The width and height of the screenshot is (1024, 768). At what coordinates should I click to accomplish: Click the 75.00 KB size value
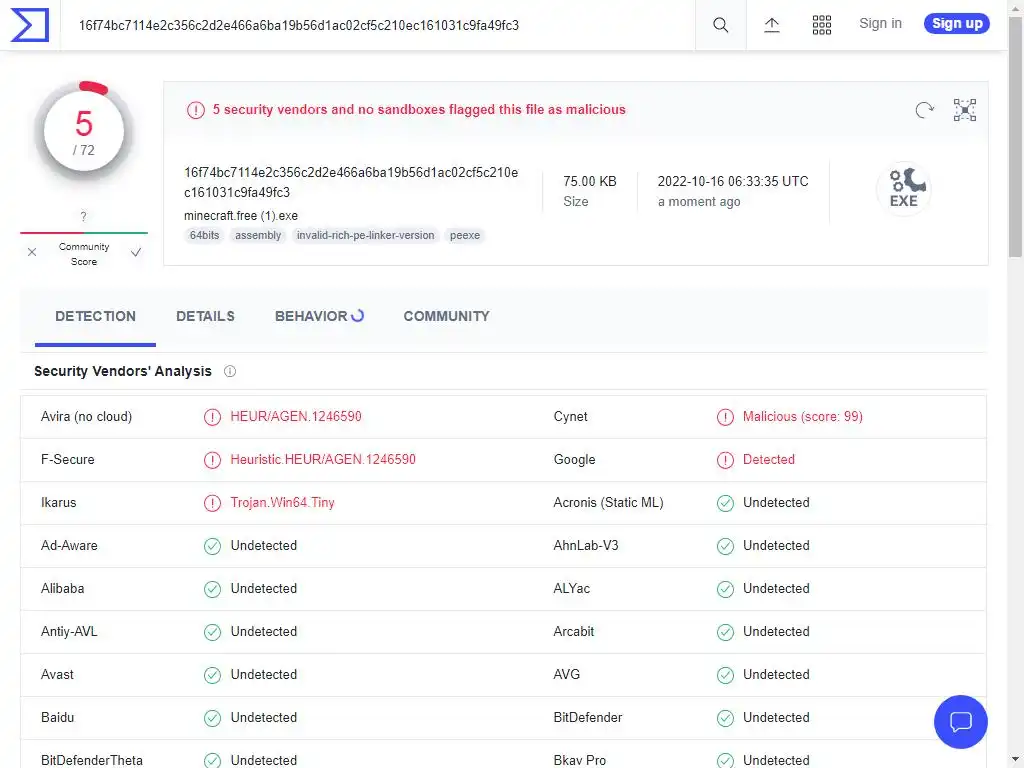pyautogui.click(x=590, y=182)
